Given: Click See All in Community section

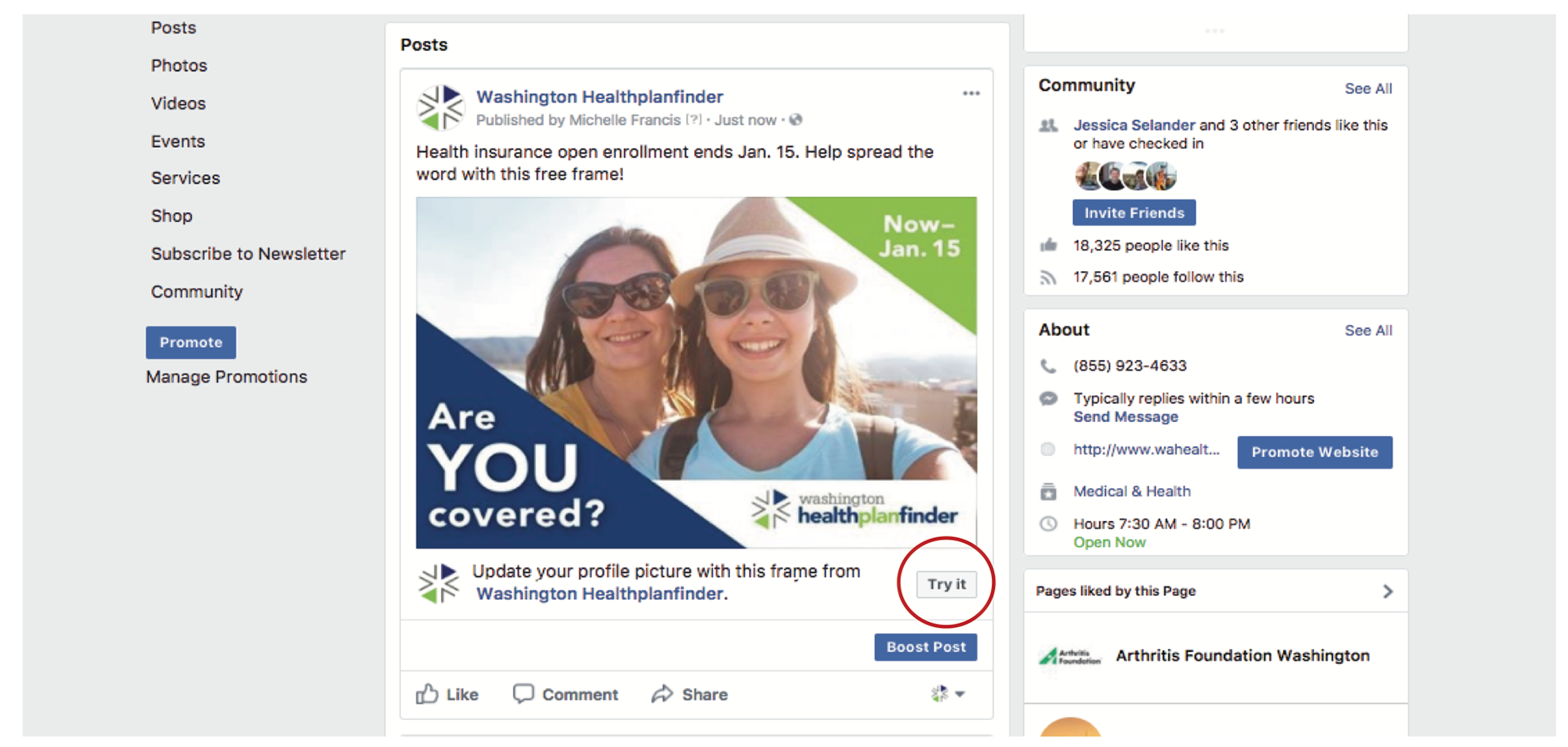Looking at the screenshot, I should pyautogui.click(x=1369, y=89).
